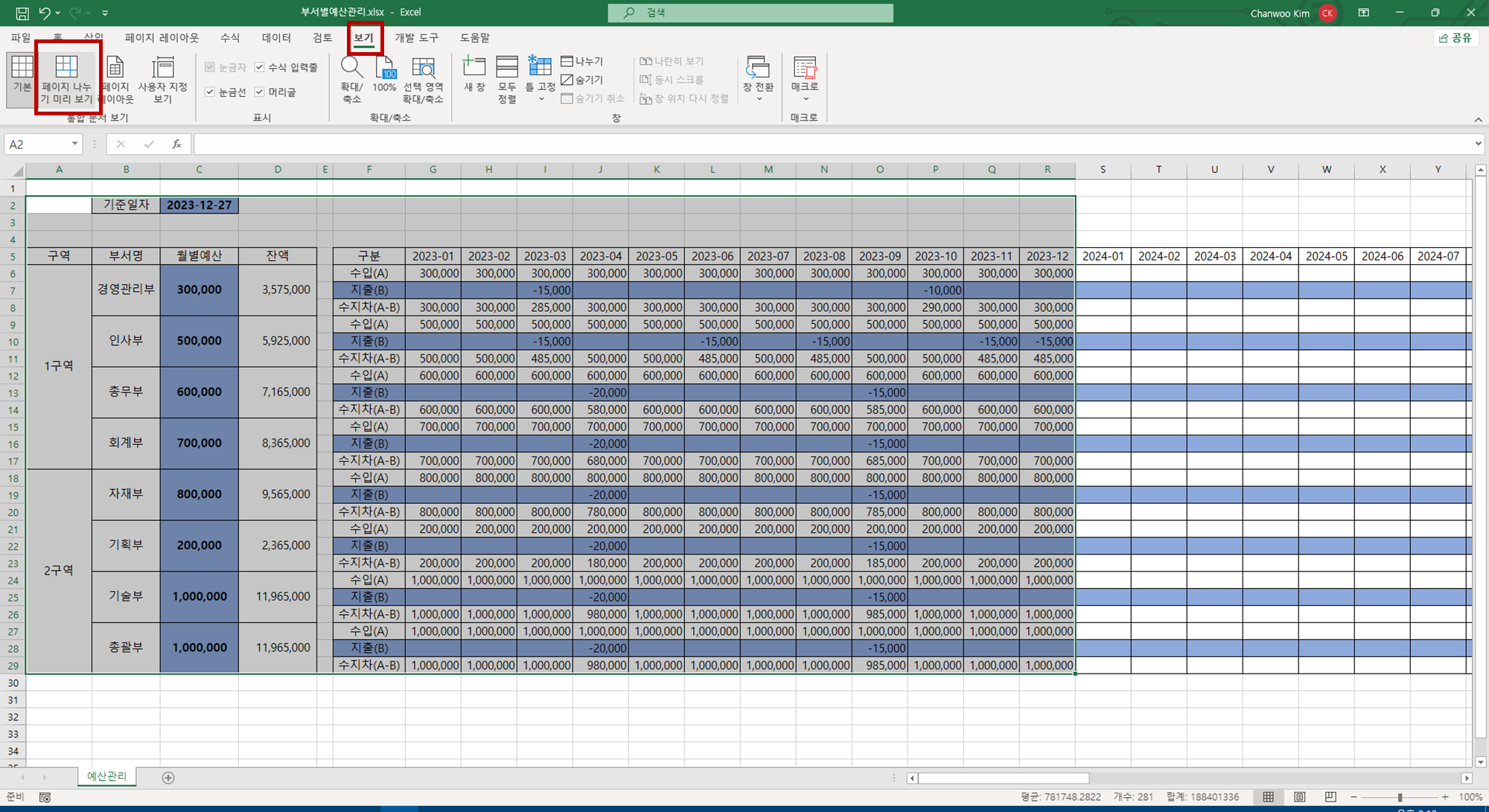Uncheck the gridlines checkbox
This screenshot has width=1489, height=812.
pyautogui.click(x=210, y=92)
